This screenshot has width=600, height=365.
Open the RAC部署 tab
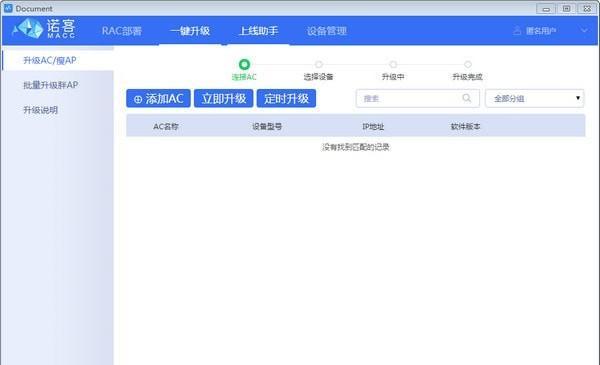click(122, 31)
